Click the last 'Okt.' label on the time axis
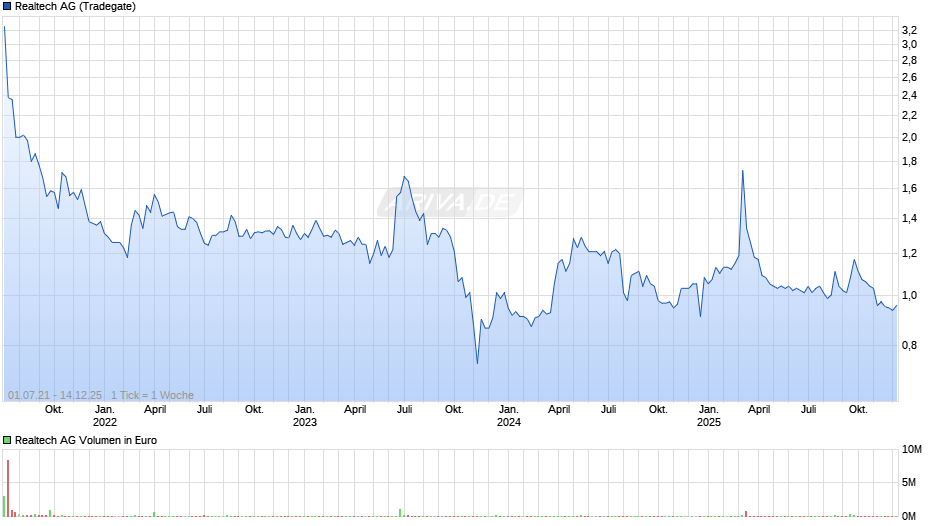Viewport: 940px width, 526px height. pyautogui.click(x=858, y=409)
